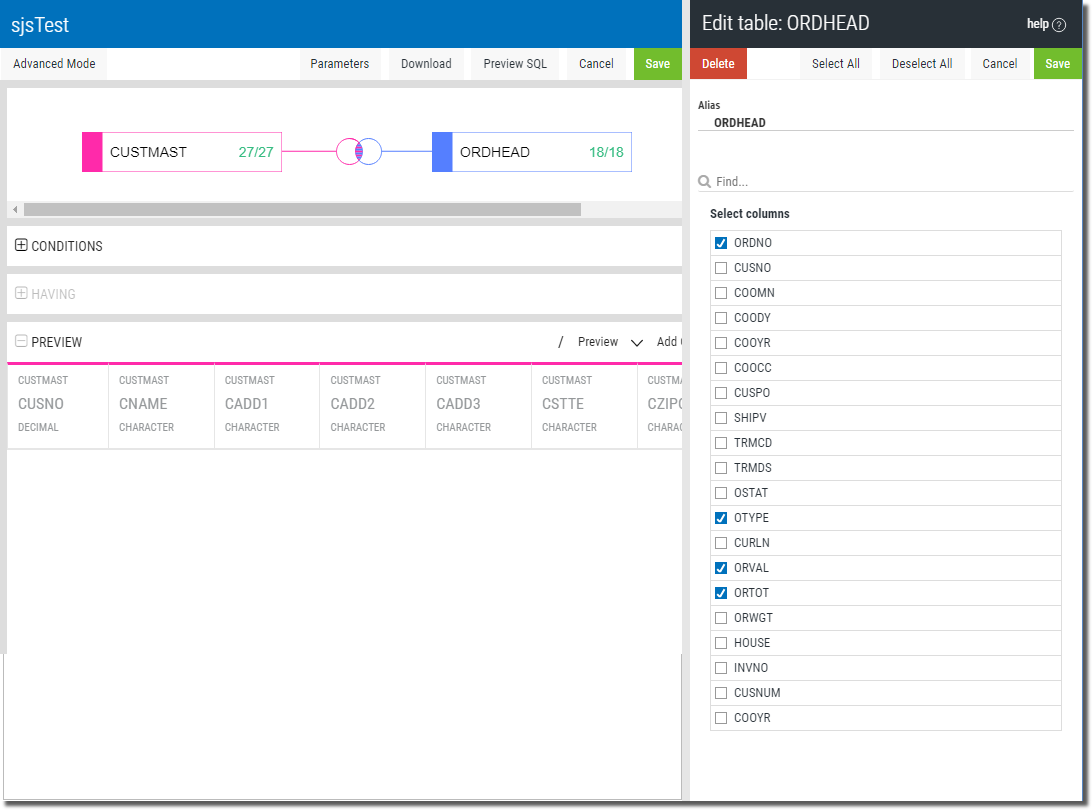
Task: Enable the CUSNO column checkbox
Action: tap(721, 268)
